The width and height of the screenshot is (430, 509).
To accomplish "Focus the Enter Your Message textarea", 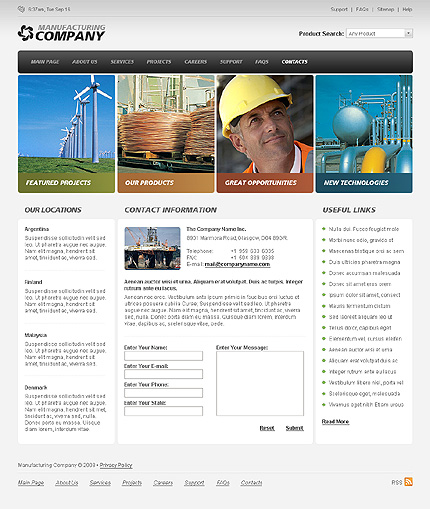I will coord(260,383).
